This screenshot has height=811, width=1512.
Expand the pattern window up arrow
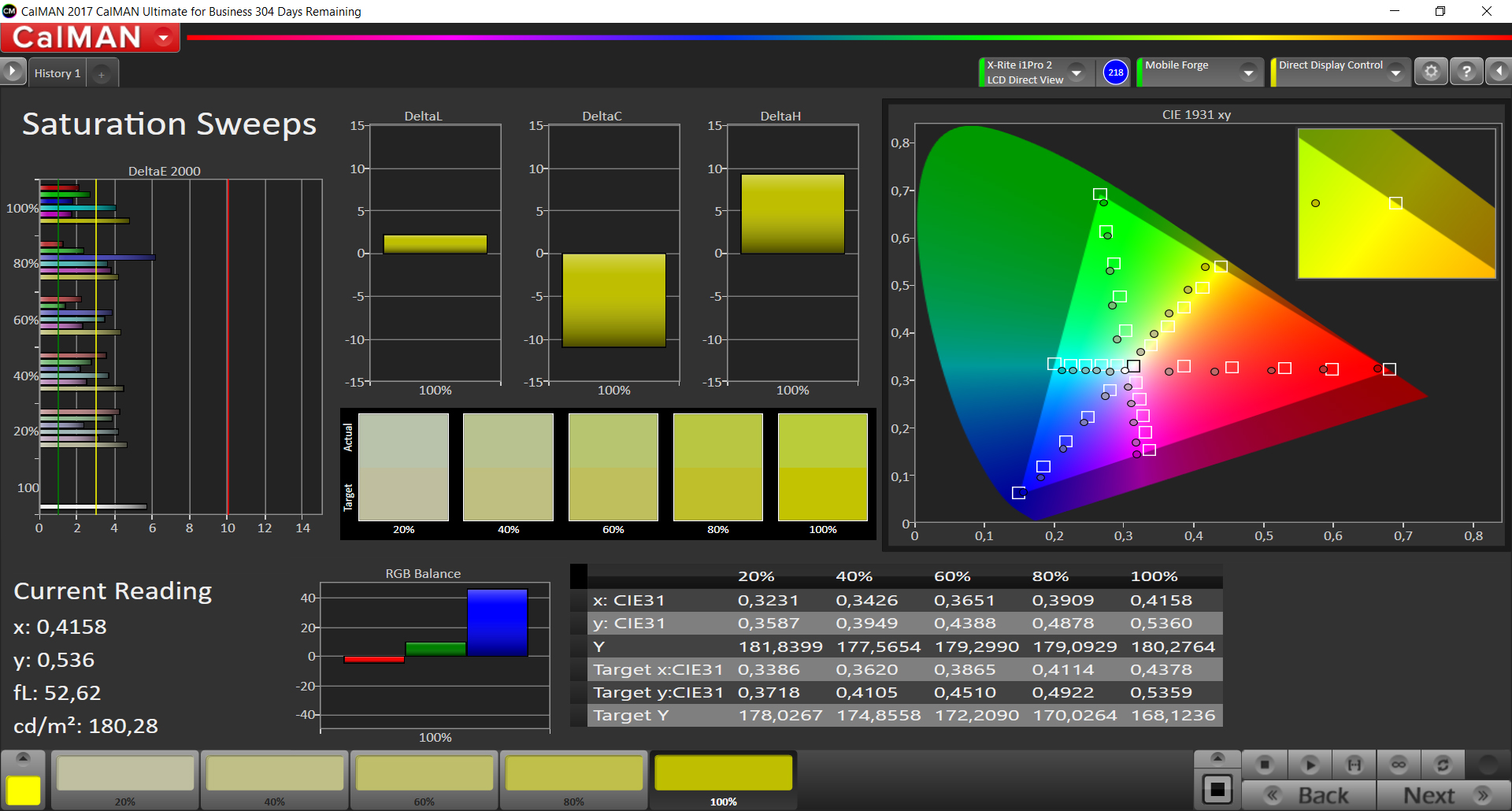click(1217, 758)
